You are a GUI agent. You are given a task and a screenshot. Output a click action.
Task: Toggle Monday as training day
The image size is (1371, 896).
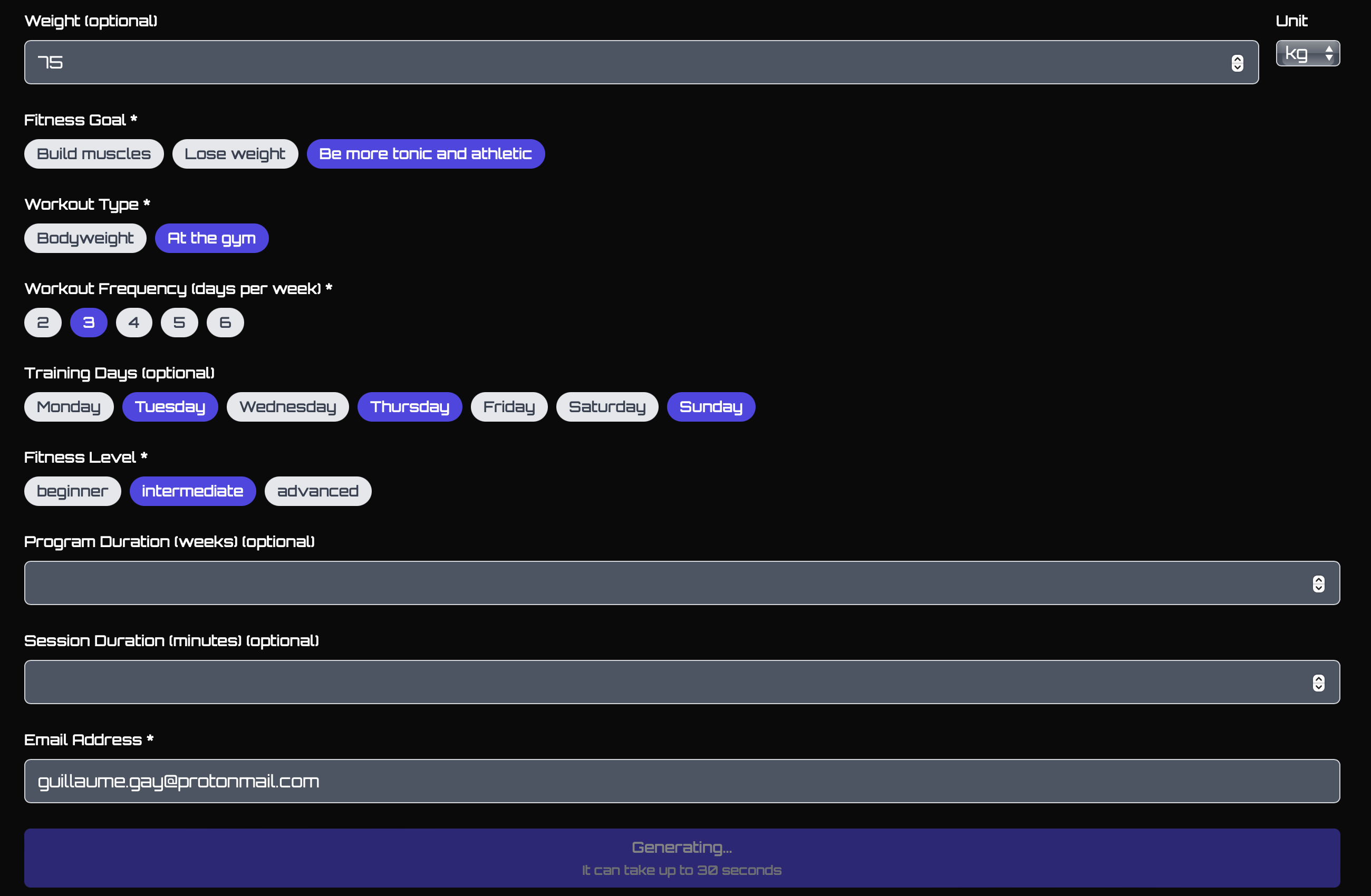tap(69, 407)
